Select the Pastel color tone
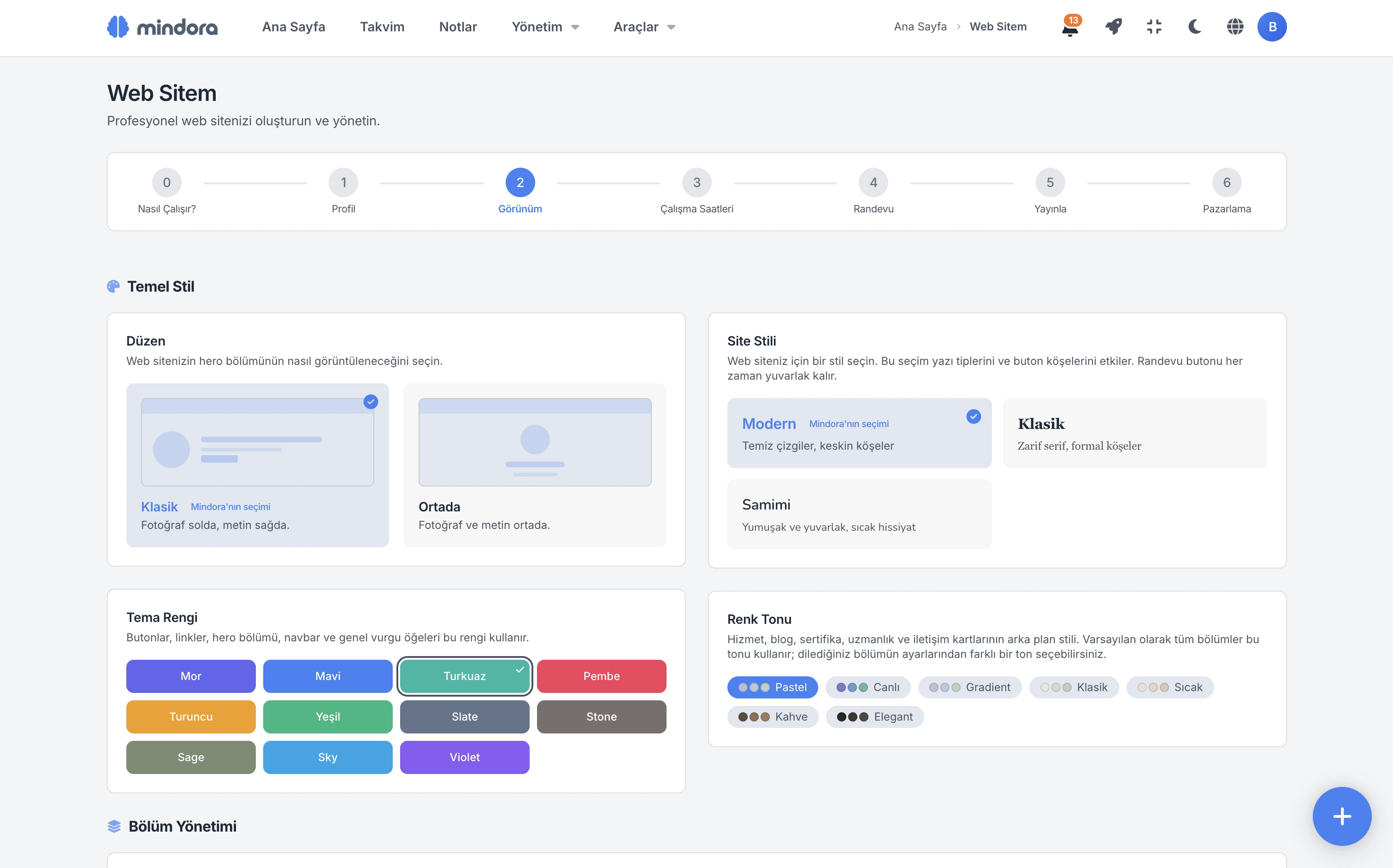The width and height of the screenshot is (1393, 868). click(772, 687)
